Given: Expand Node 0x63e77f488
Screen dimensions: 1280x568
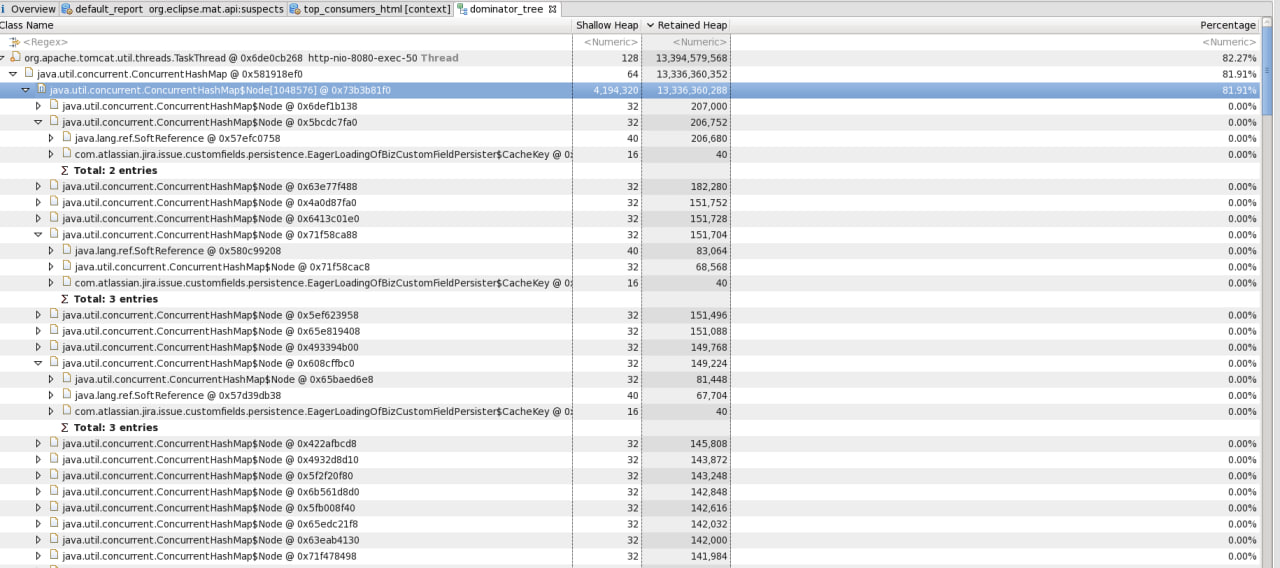Looking at the screenshot, I should pos(39,186).
